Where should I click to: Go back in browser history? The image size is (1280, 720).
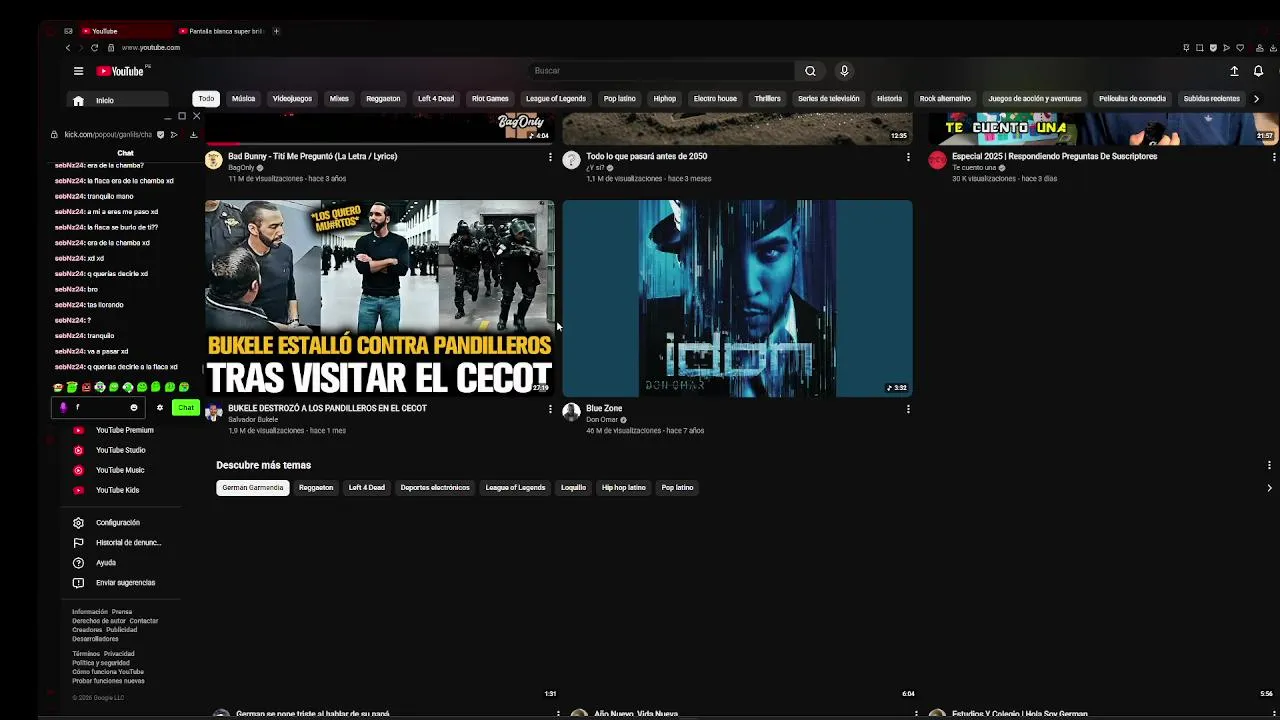click(68, 47)
